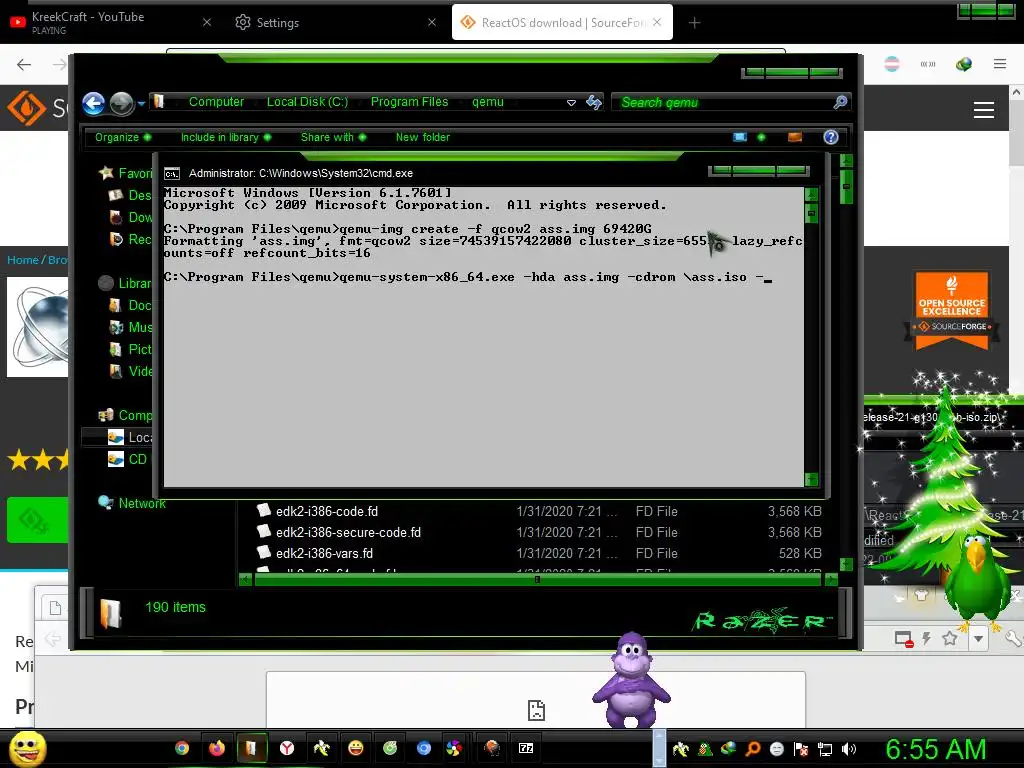Image resolution: width=1024 pixels, height=768 pixels.
Task: Click the volume speaker tray icon
Action: (x=849, y=749)
